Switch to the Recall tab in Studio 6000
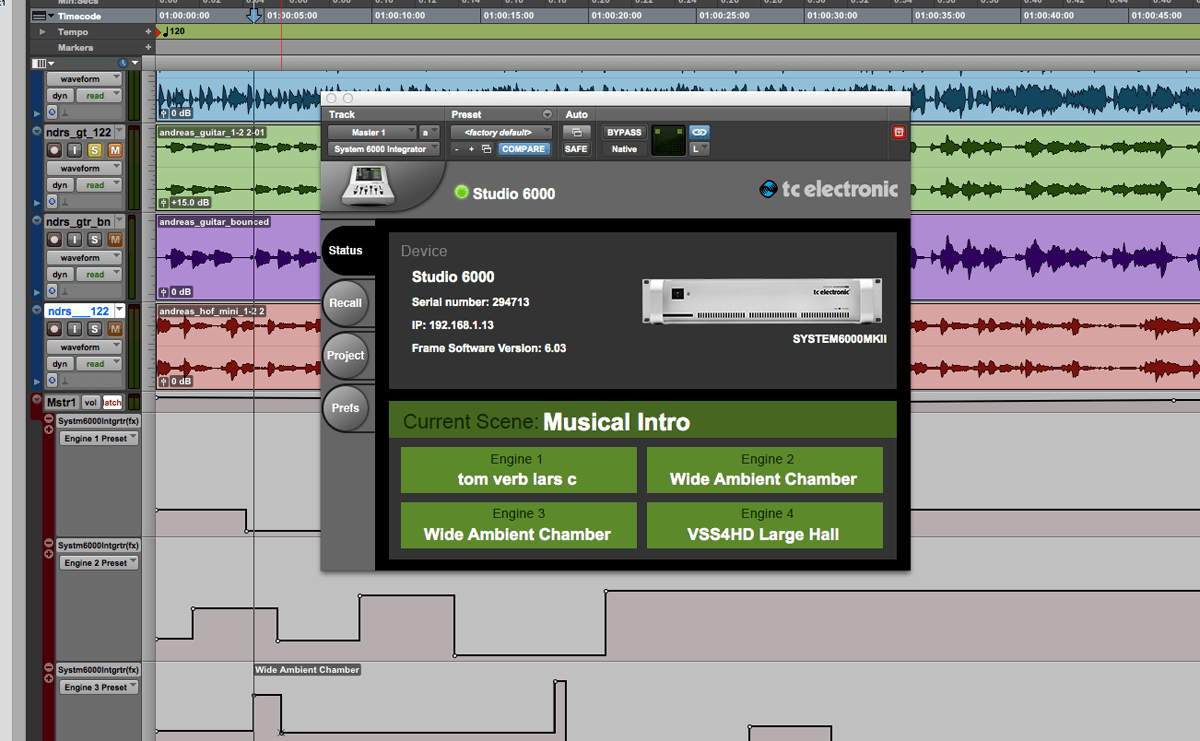The height and width of the screenshot is (741, 1200). tap(346, 302)
